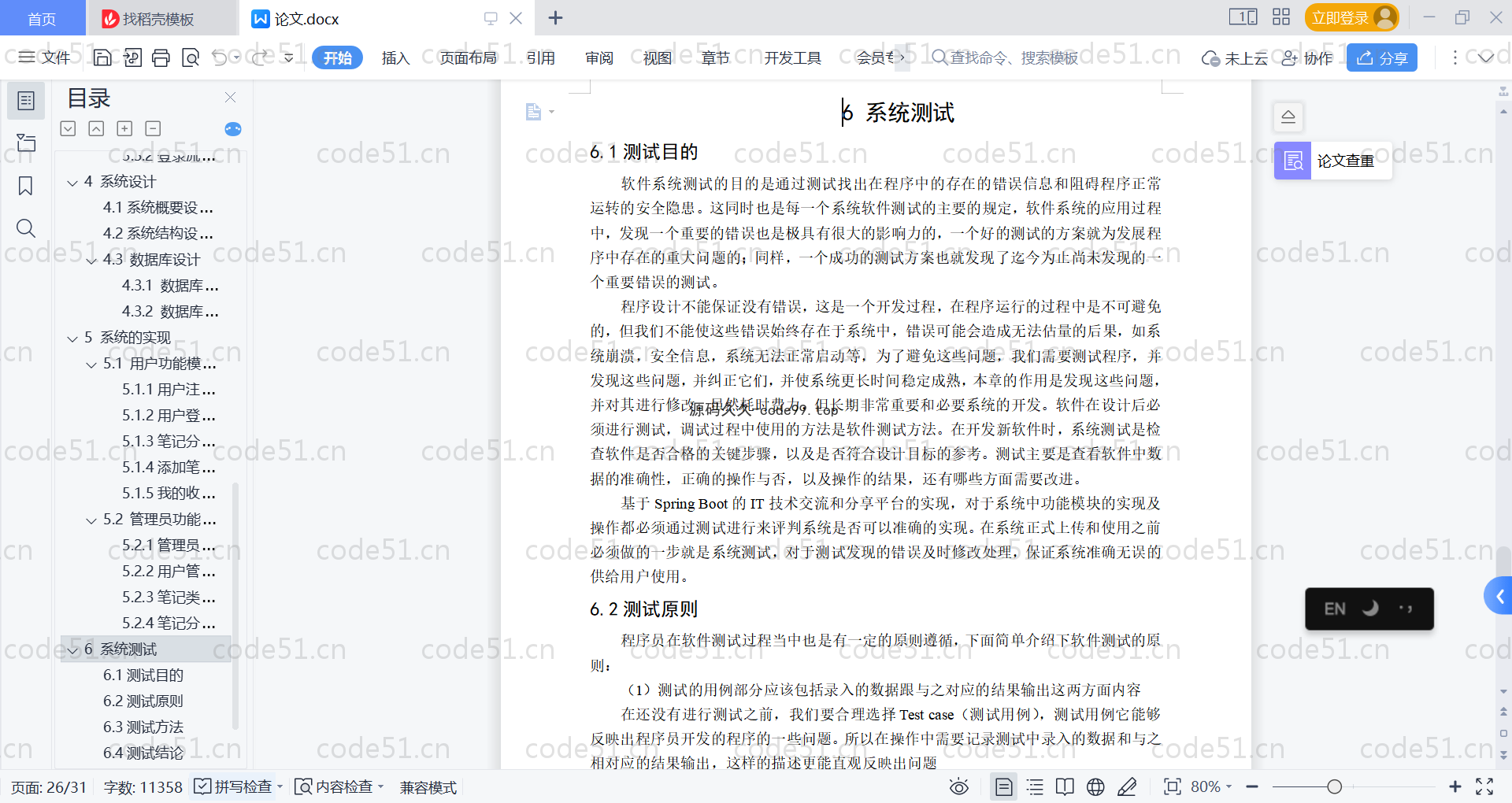Click the zoom slider handle

1334,786
